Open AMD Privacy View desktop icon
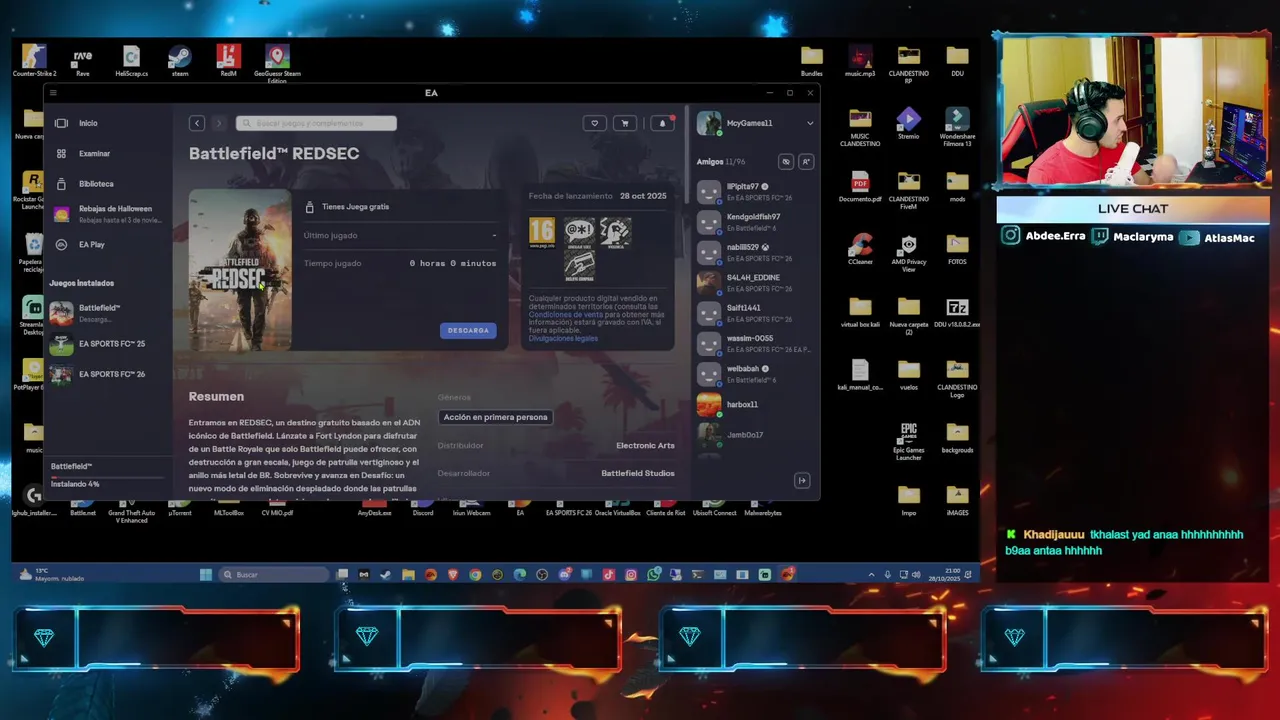The width and height of the screenshot is (1280, 720). tap(908, 253)
